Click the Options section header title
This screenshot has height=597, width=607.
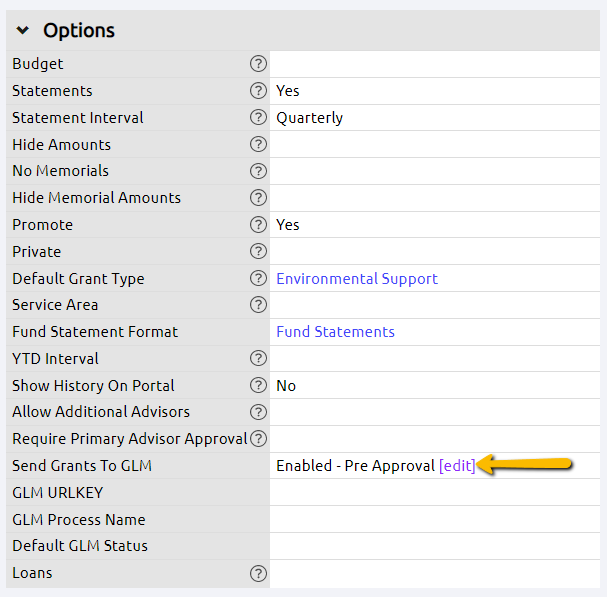[79, 30]
